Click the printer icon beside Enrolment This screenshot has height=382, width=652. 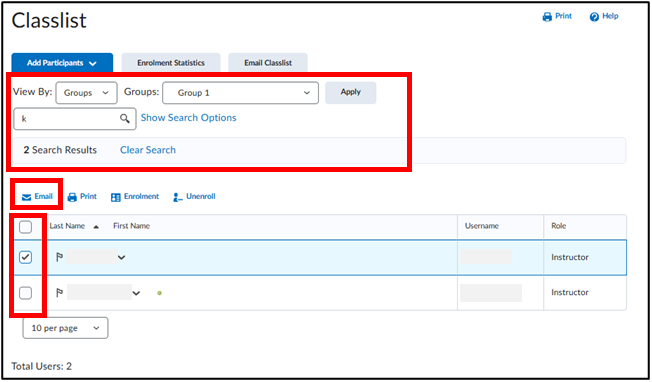coord(72,197)
